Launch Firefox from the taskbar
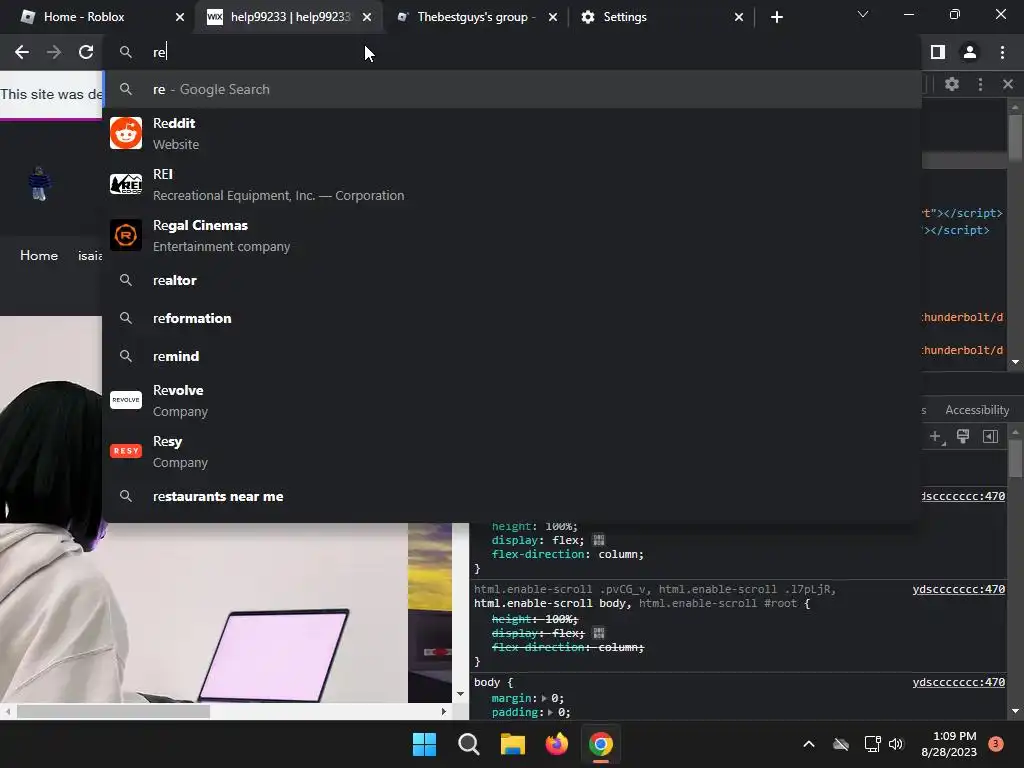Viewport: 1024px width, 768px height. pos(556,744)
